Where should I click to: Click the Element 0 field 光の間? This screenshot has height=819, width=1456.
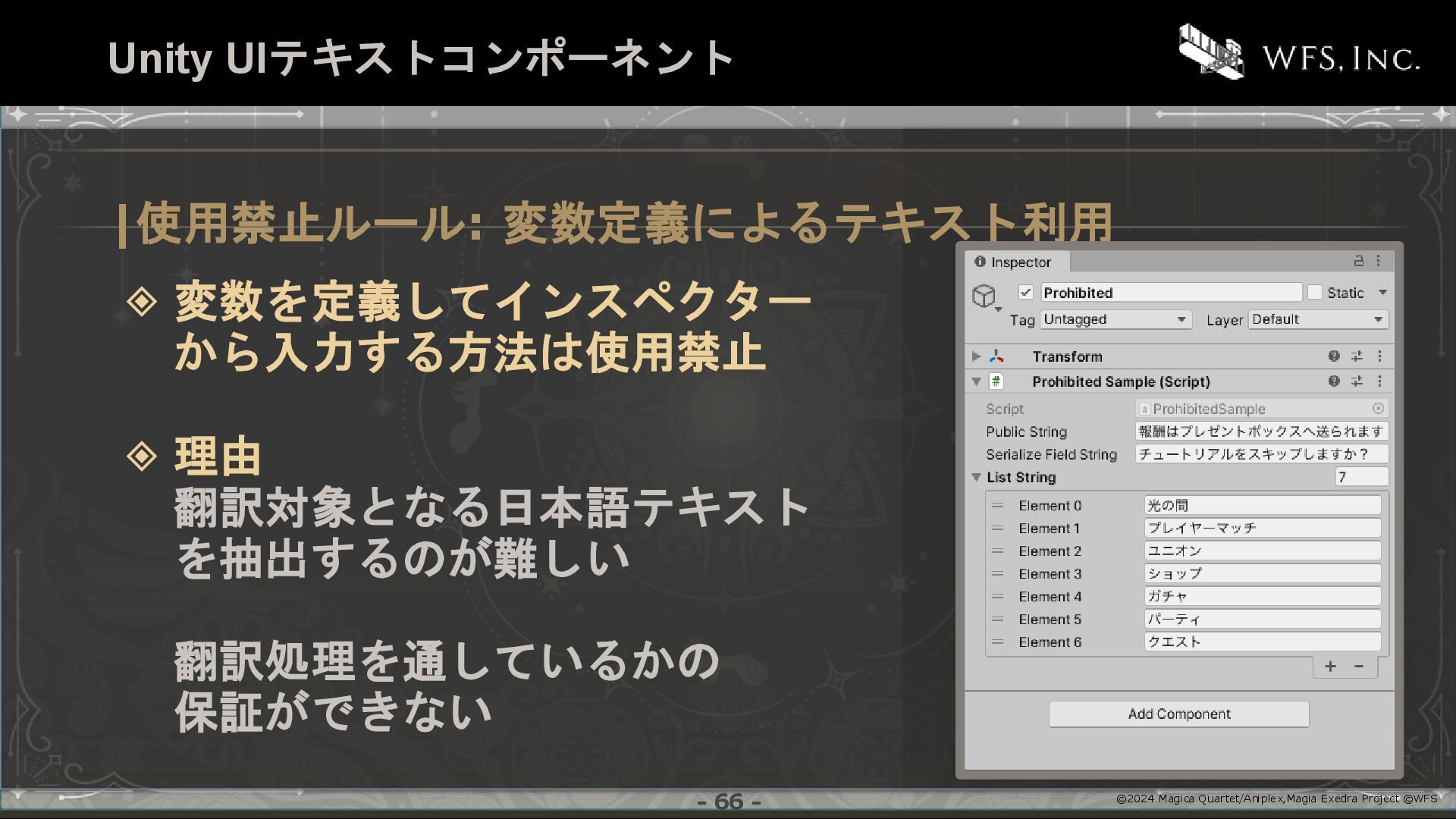pyautogui.click(x=1262, y=506)
